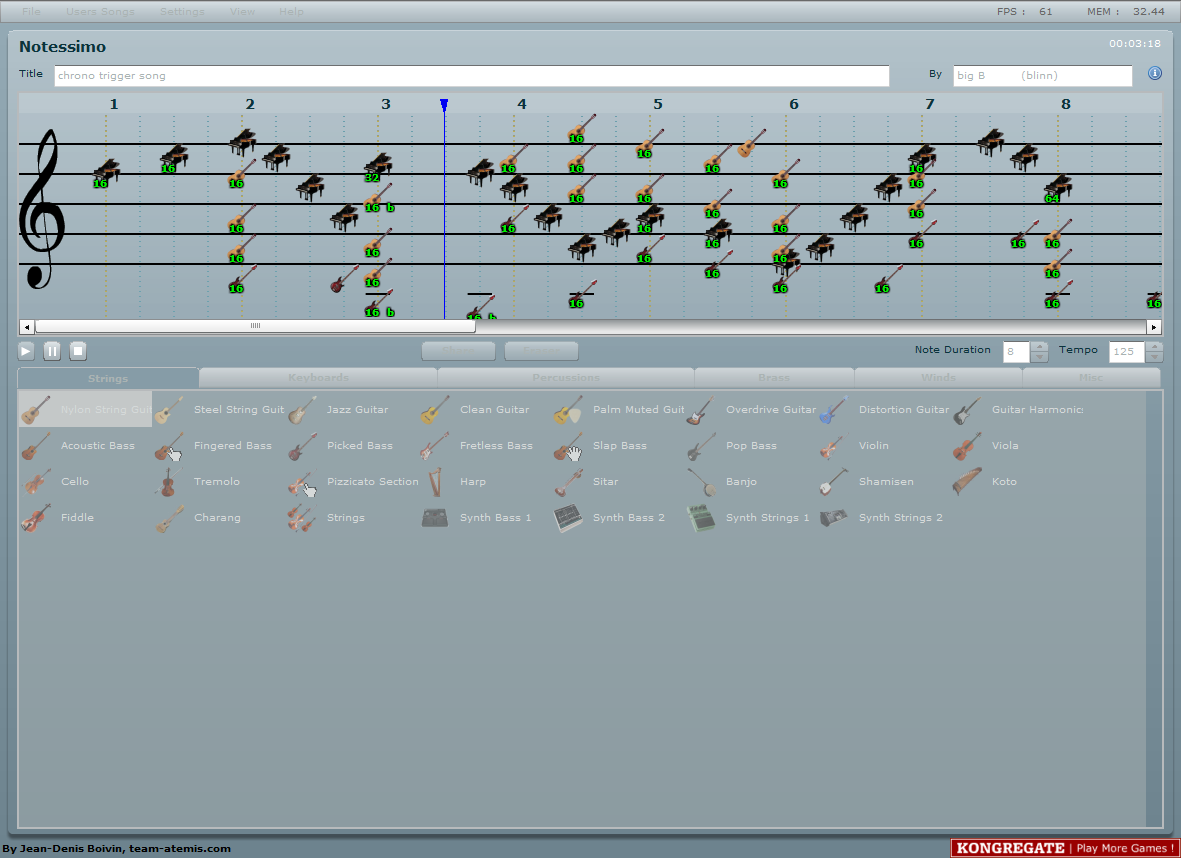The width and height of the screenshot is (1181, 858).
Task: Click the blue playhead marker on timeline
Action: pyautogui.click(x=444, y=105)
